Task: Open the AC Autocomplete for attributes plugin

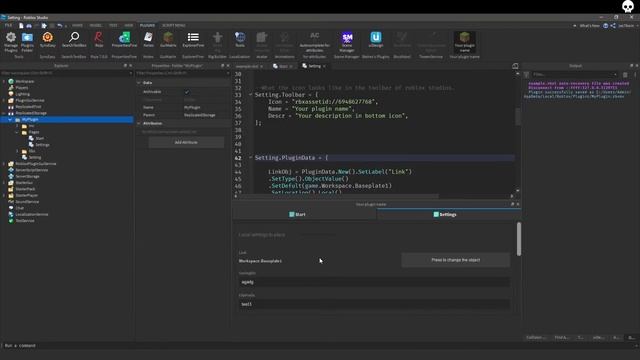Action: pos(314,42)
